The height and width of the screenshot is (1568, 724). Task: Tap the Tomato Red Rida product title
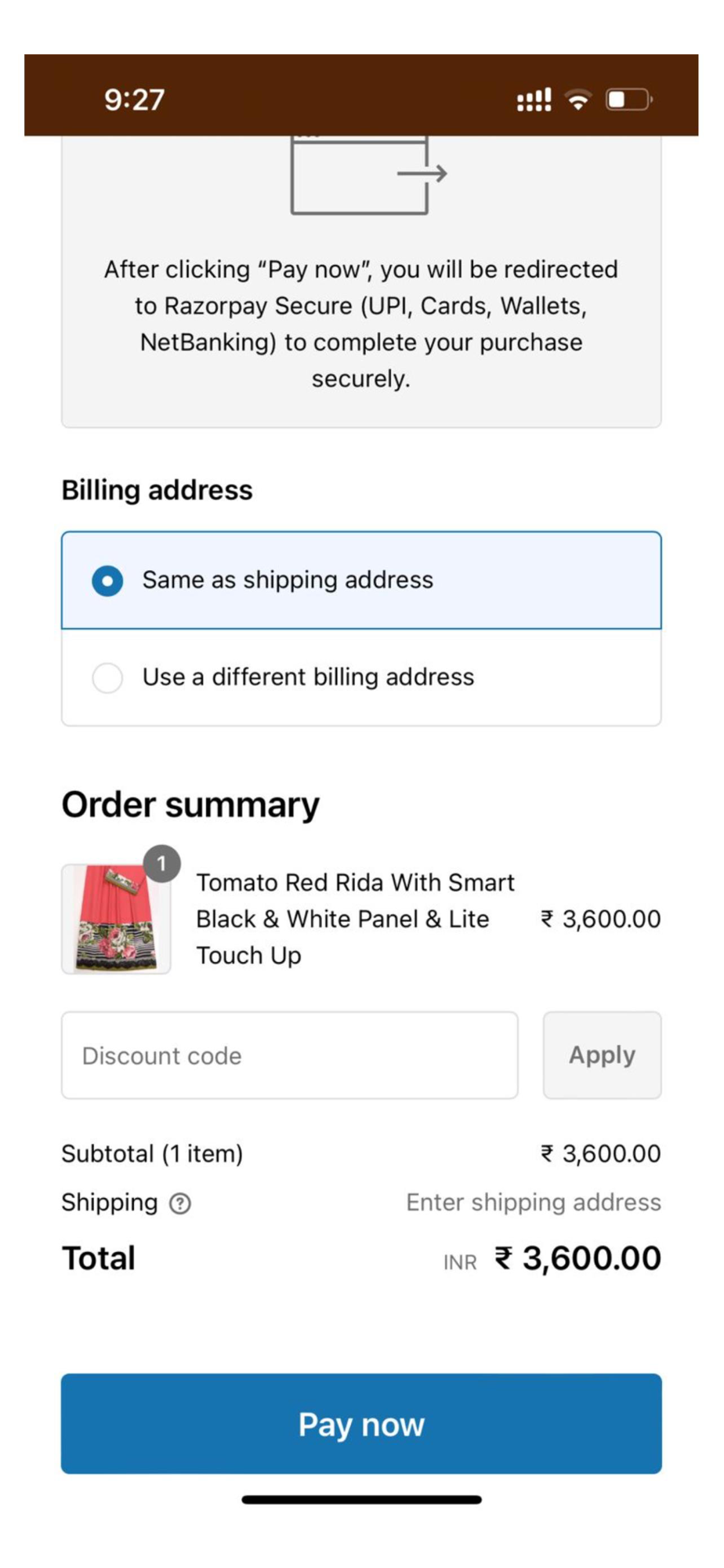click(x=354, y=919)
